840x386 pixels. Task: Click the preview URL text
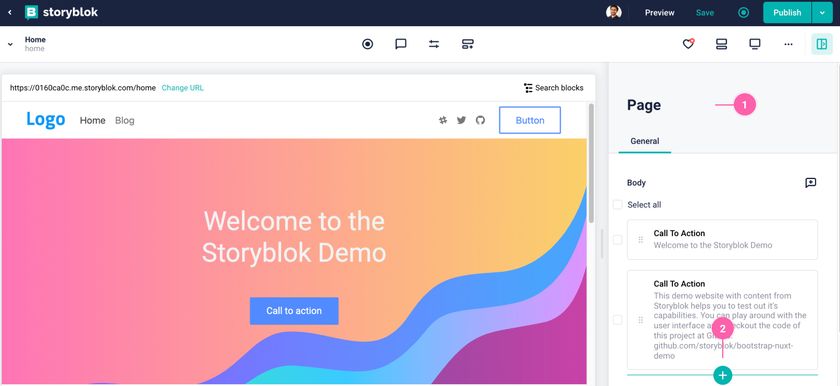pos(83,88)
